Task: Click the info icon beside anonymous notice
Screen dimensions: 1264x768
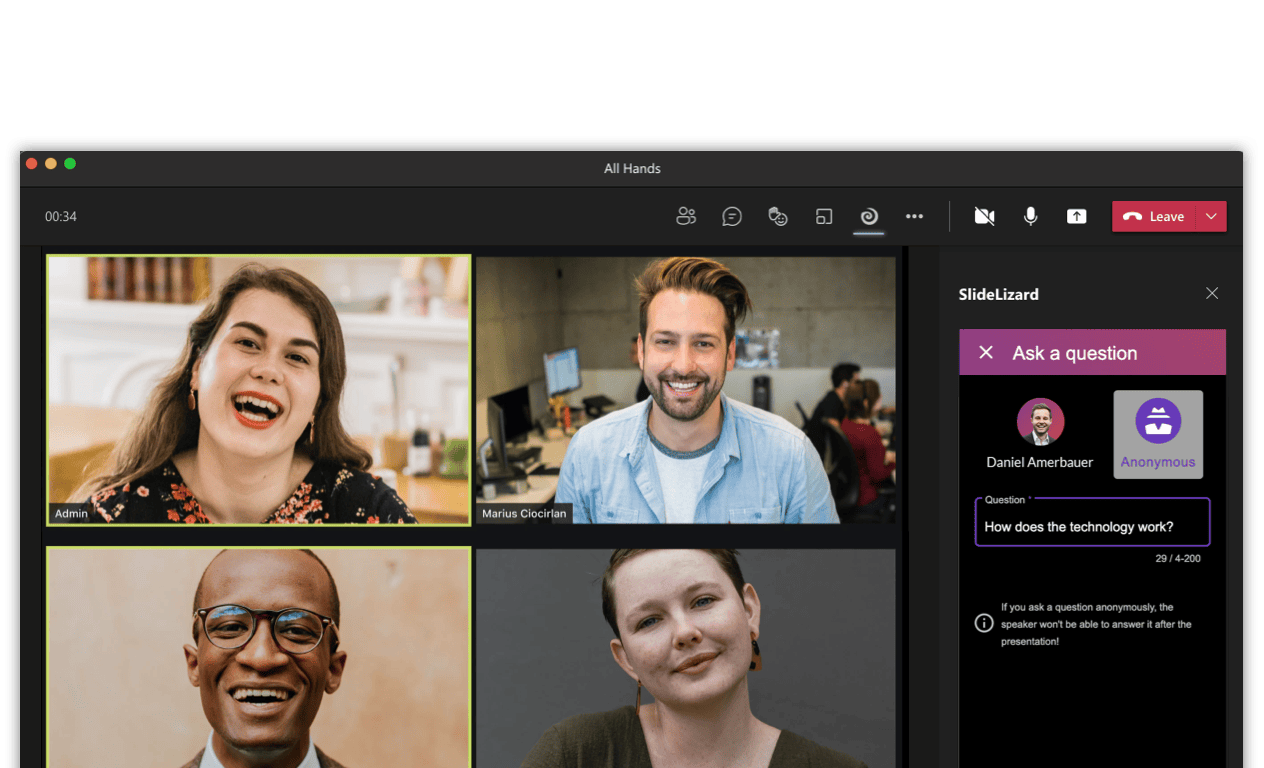Action: [x=984, y=623]
